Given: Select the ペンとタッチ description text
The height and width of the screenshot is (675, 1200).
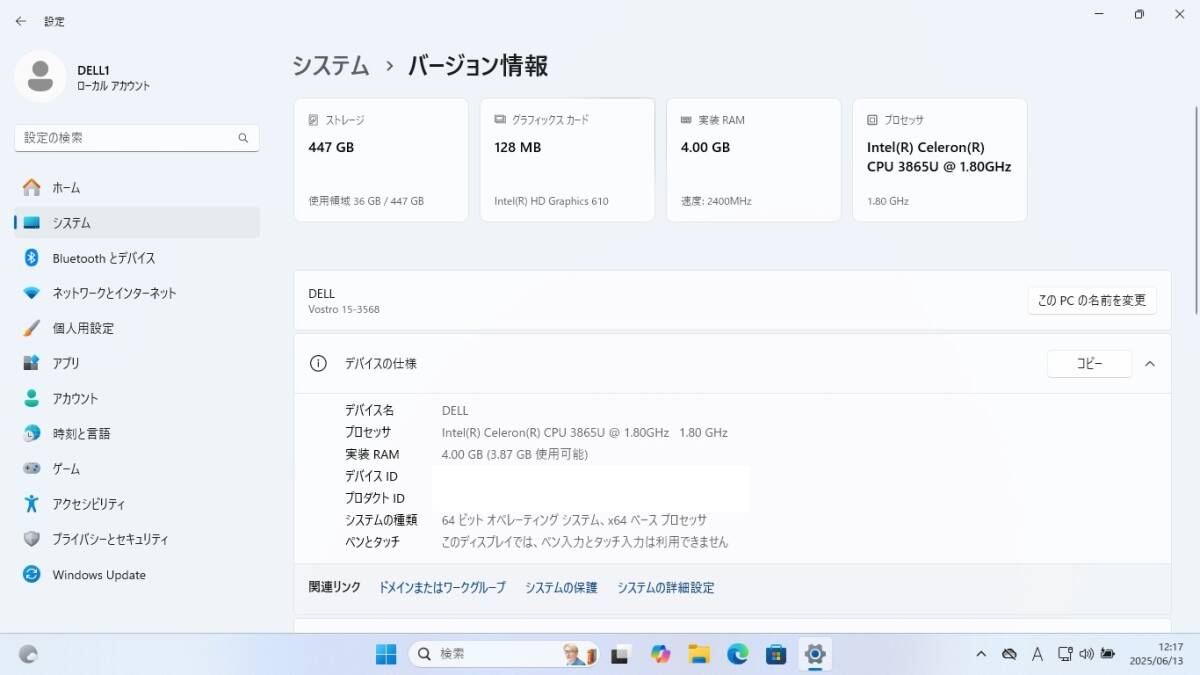Looking at the screenshot, I should coord(585,542).
